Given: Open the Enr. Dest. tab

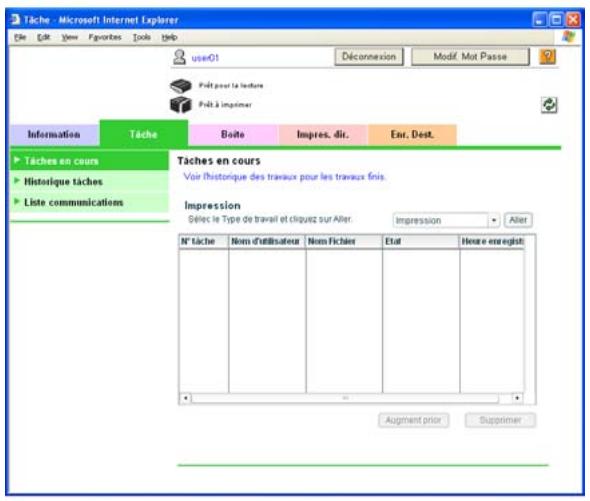Looking at the screenshot, I should pyautogui.click(x=412, y=134).
